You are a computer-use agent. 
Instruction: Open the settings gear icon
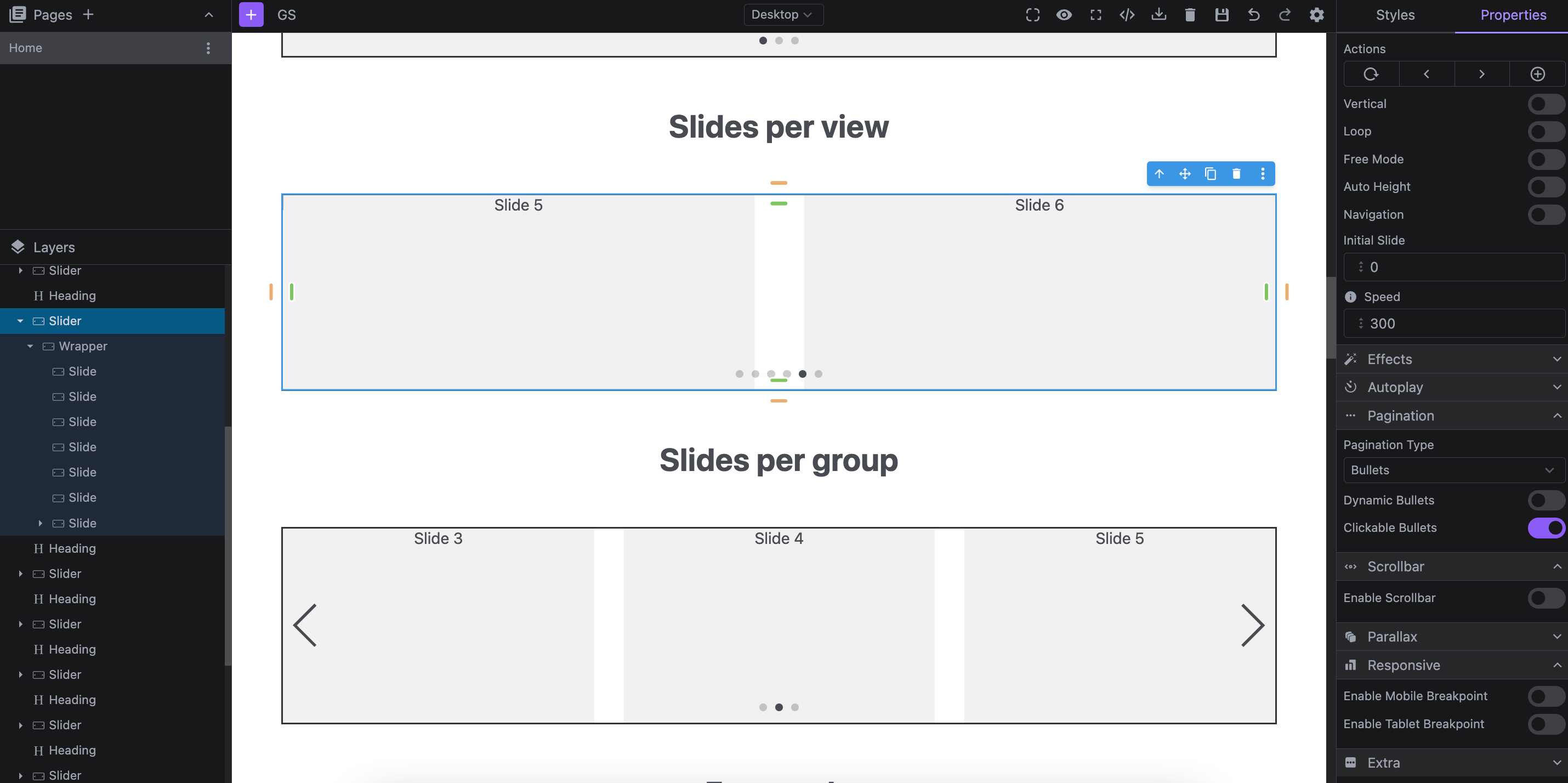click(1316, 15)
